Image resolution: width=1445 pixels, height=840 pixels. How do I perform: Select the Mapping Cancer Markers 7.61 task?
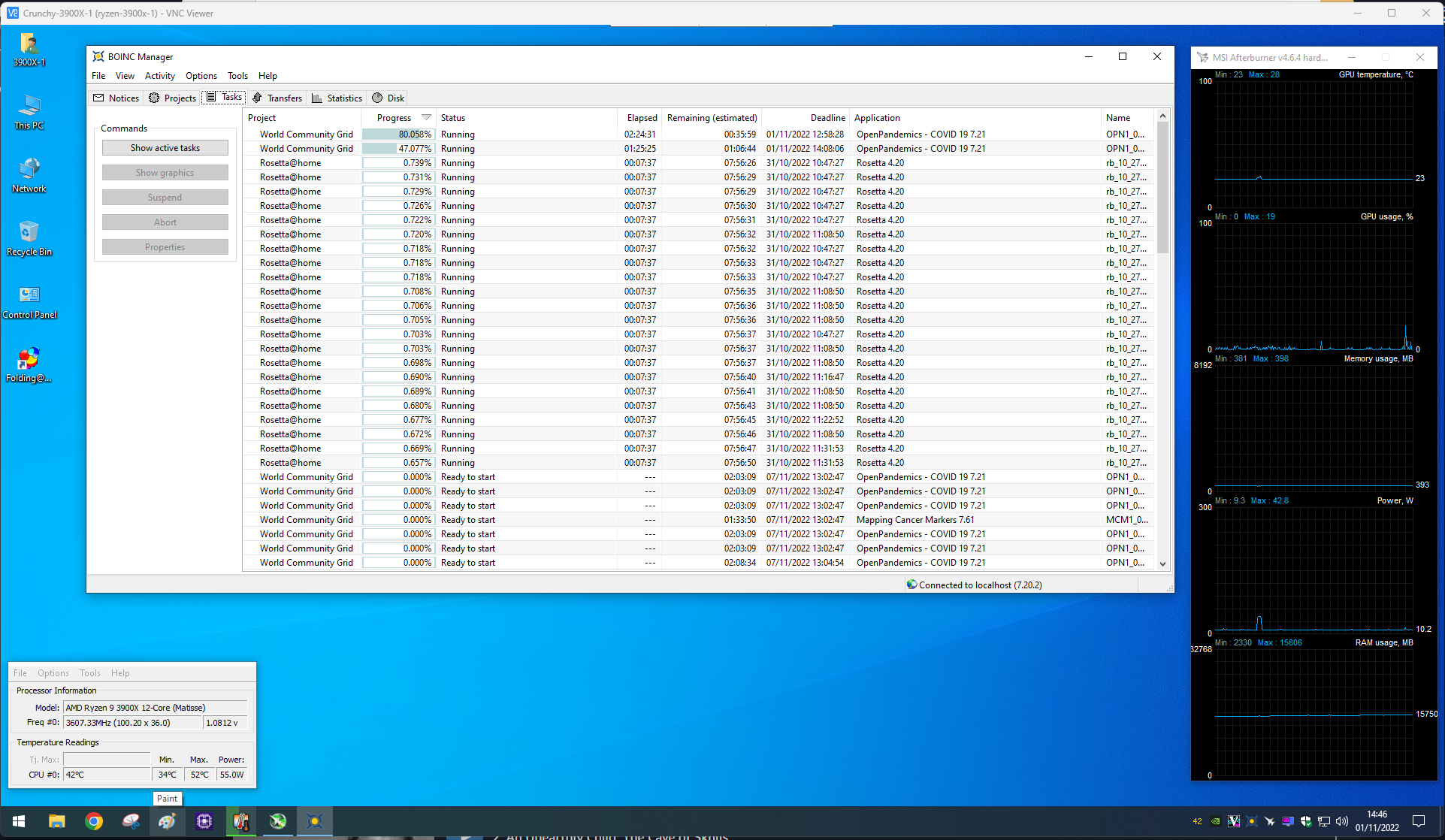[x=698, y=520]
